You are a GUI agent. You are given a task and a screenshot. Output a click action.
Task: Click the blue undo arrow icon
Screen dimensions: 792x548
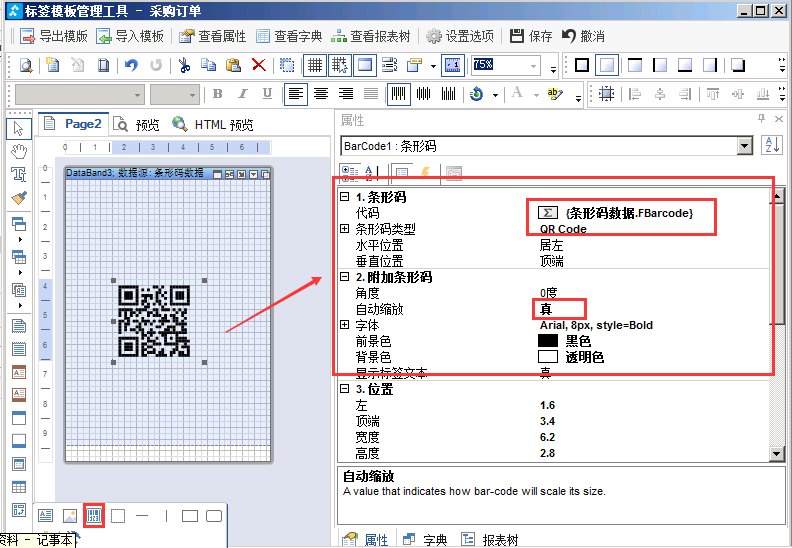click(131, 65)
